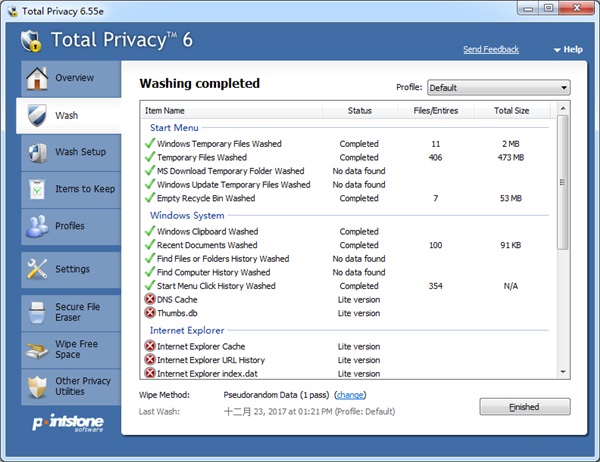Open the Help dropdown menu
Viewport: 600px width, 462px height.
pos(570,49)
